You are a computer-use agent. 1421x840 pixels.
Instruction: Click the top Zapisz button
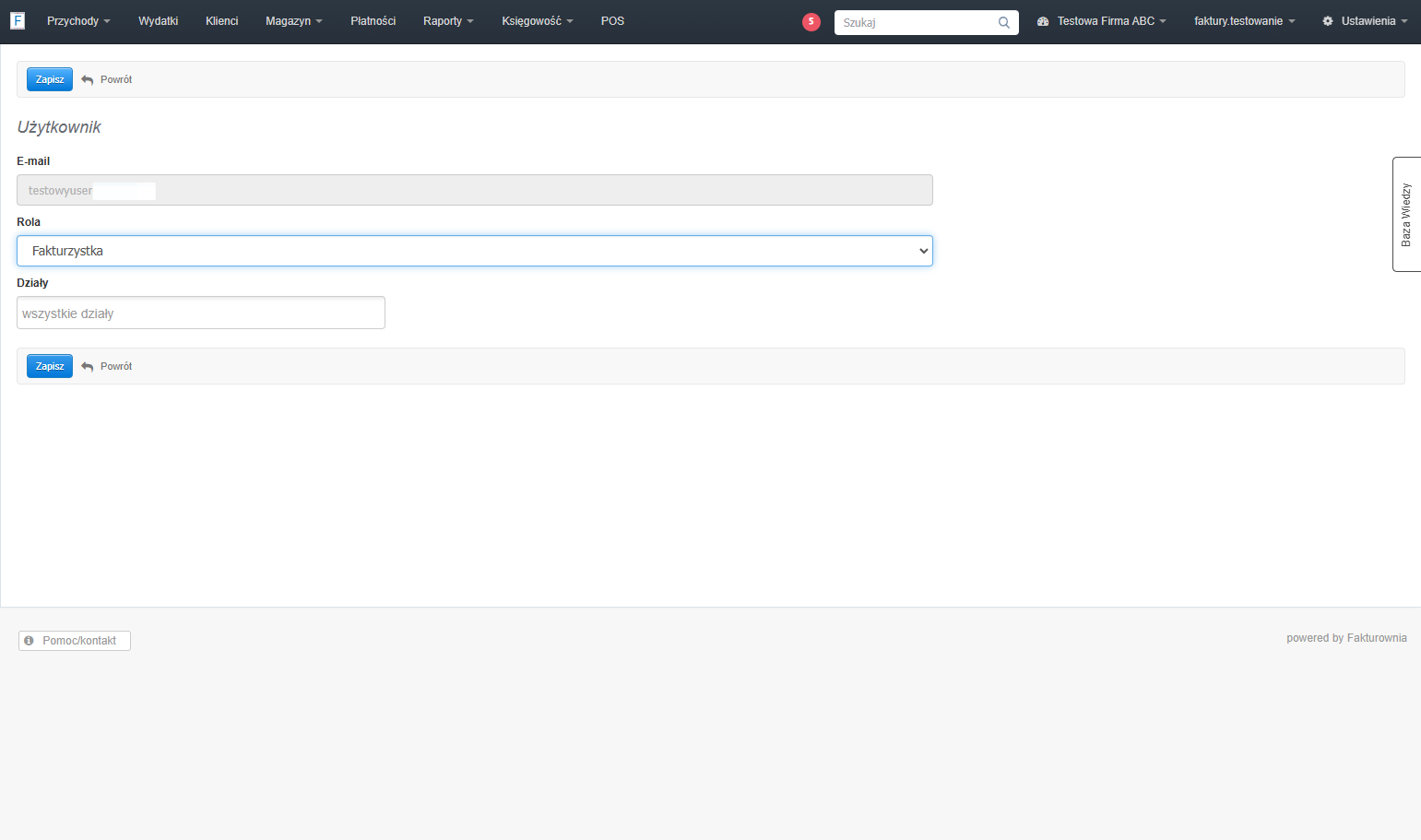coord(50,79)
